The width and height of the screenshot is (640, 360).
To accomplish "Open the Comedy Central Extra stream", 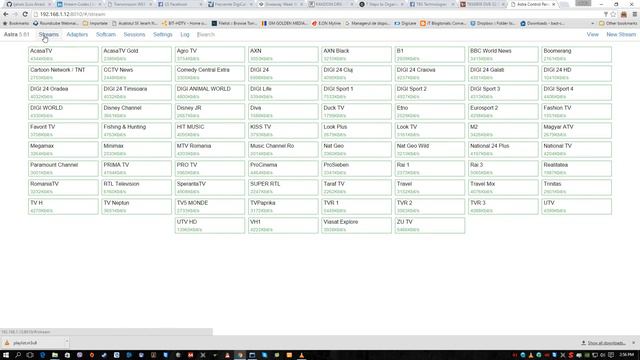I will (210, 73).
